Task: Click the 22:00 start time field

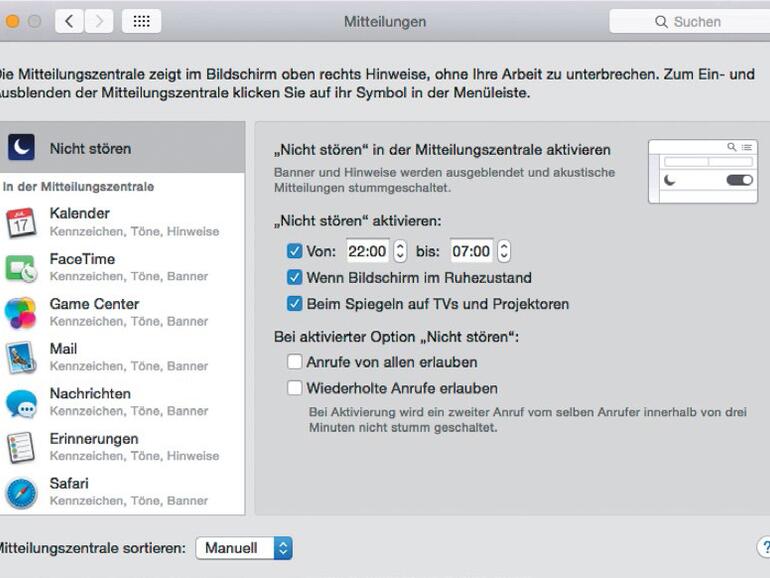Action: (367, 251)
